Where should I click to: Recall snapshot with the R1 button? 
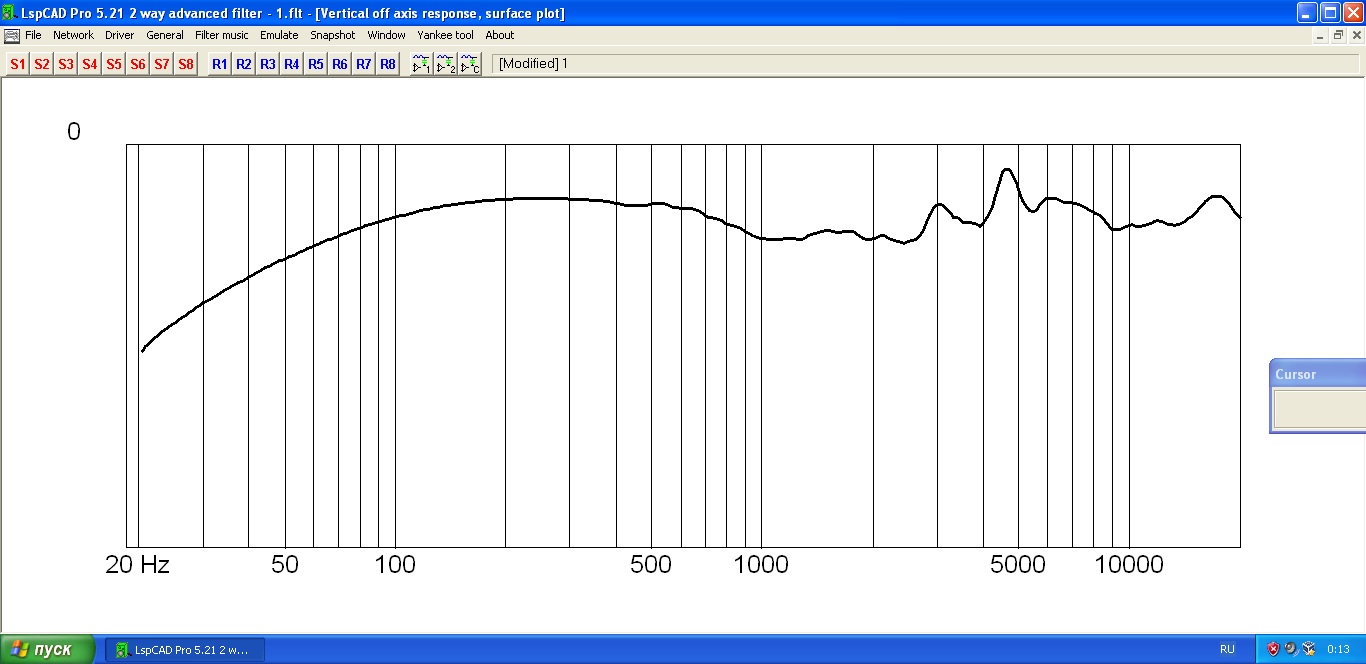click(x=220, y=64)
